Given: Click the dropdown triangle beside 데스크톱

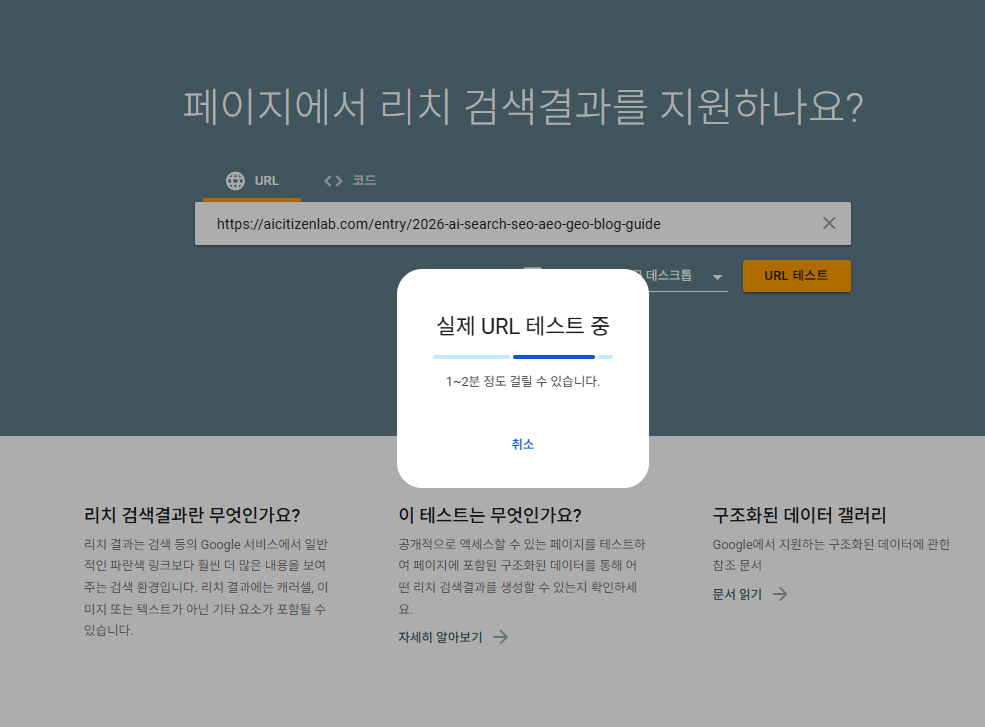Looking at the screenshot, I should (x=717, y=276).
